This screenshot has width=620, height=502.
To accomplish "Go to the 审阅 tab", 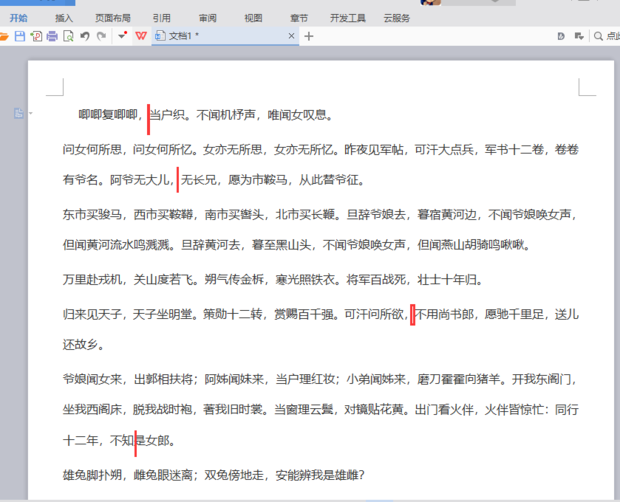I will tap(208, 18).
